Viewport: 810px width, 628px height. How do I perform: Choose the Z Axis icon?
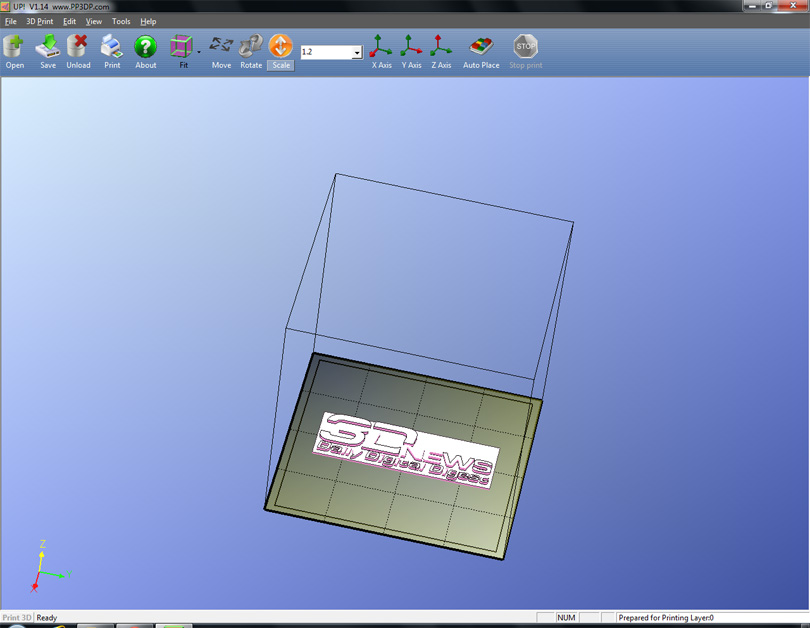(x=441, y=51)
